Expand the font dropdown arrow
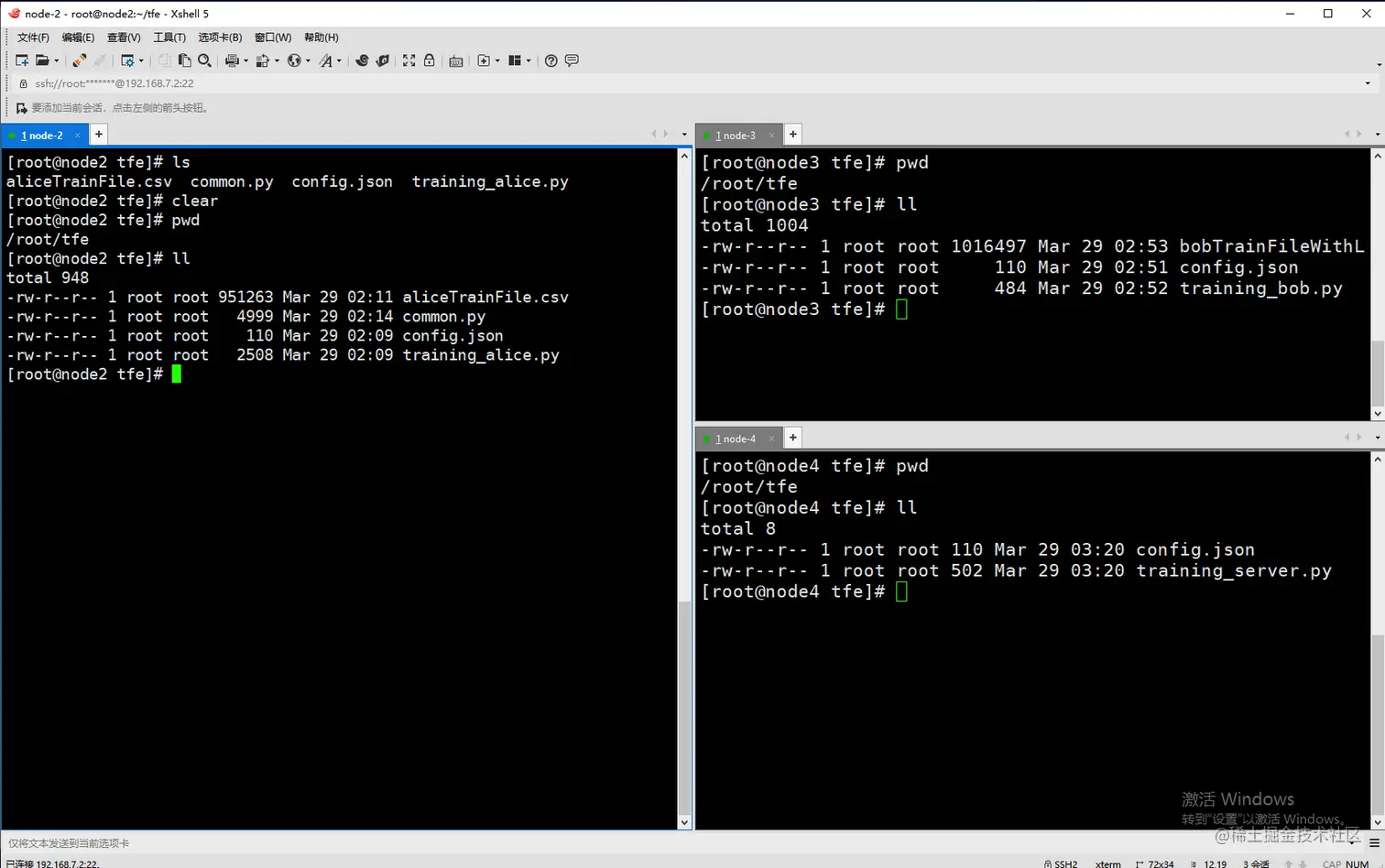Screen dimensions: 1385x868 339,61
